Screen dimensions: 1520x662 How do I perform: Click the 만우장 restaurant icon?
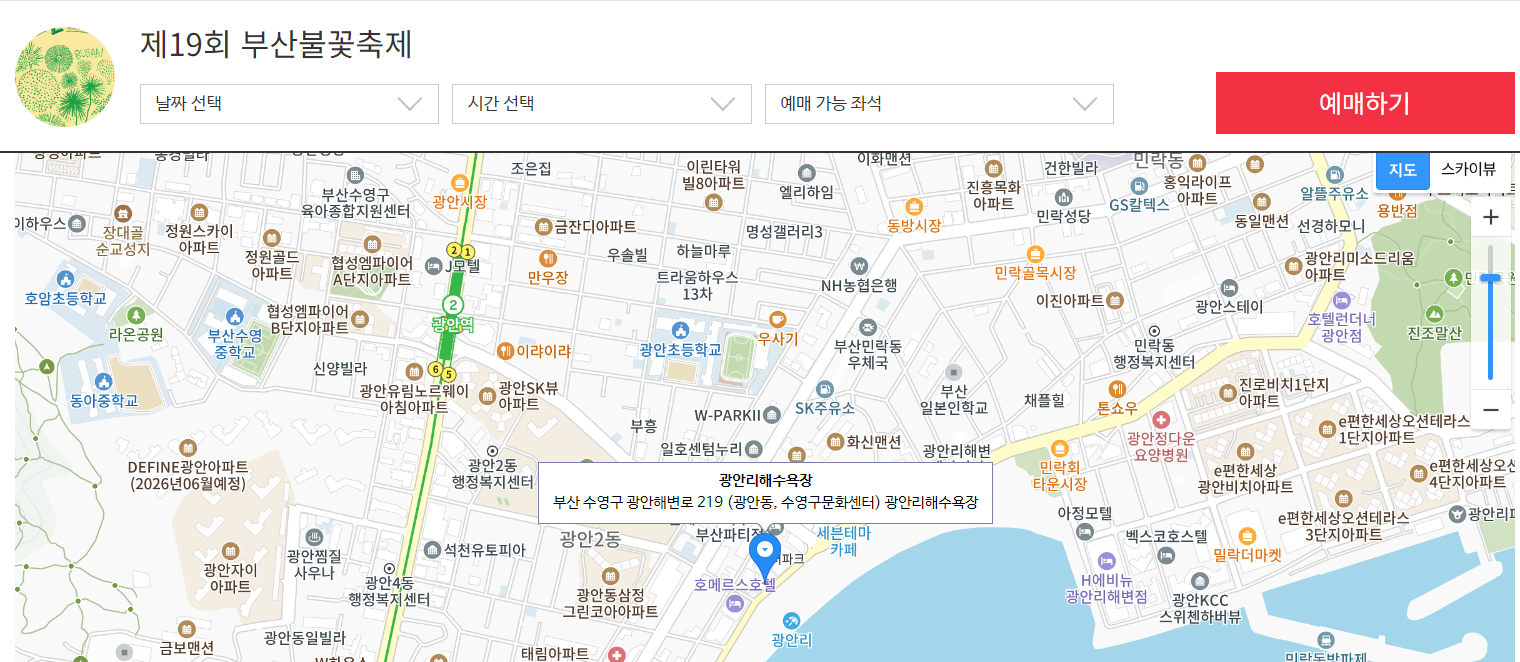click(547, 257)
